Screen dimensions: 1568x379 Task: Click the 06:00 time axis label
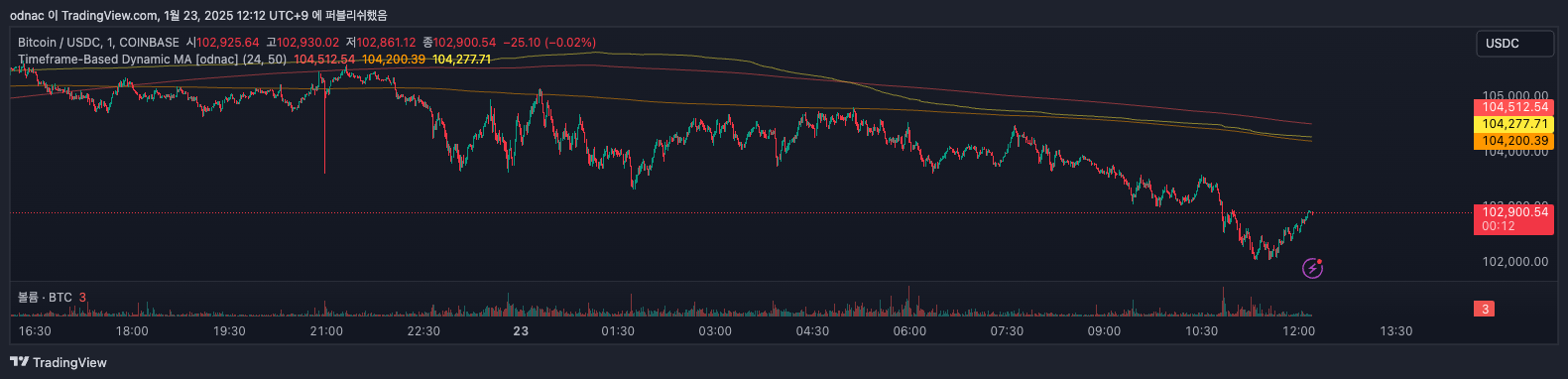tap(909, 331)
